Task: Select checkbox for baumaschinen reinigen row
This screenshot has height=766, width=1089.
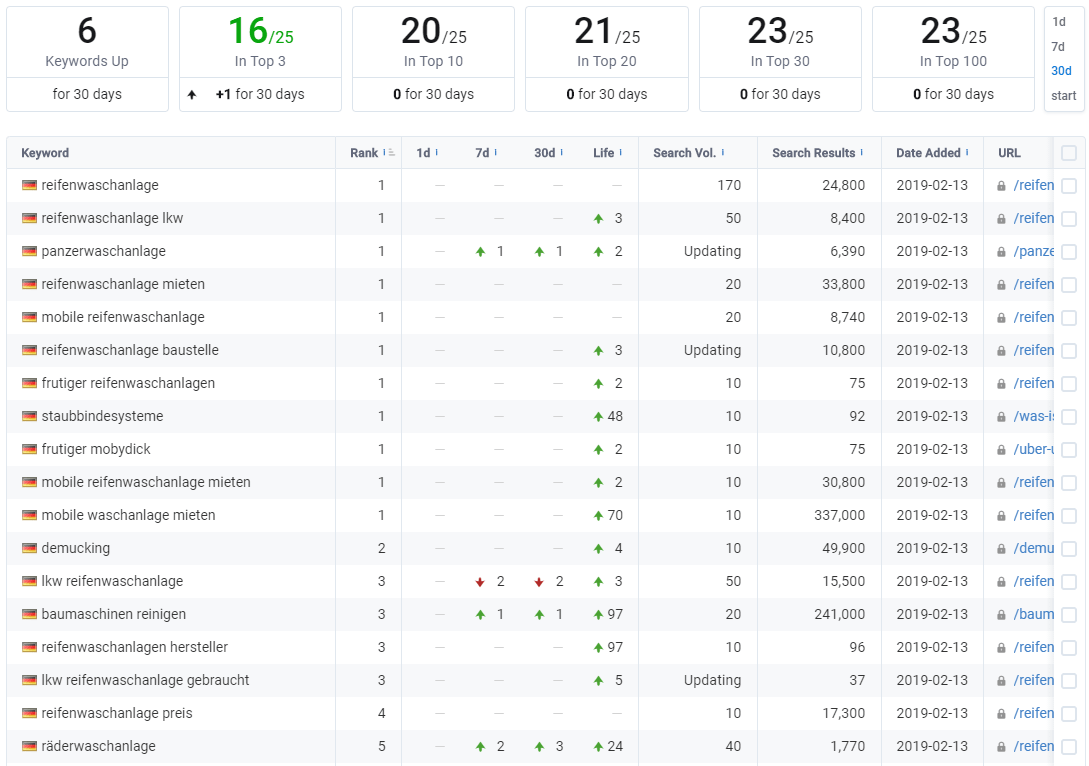Action: coord(1069,615)
